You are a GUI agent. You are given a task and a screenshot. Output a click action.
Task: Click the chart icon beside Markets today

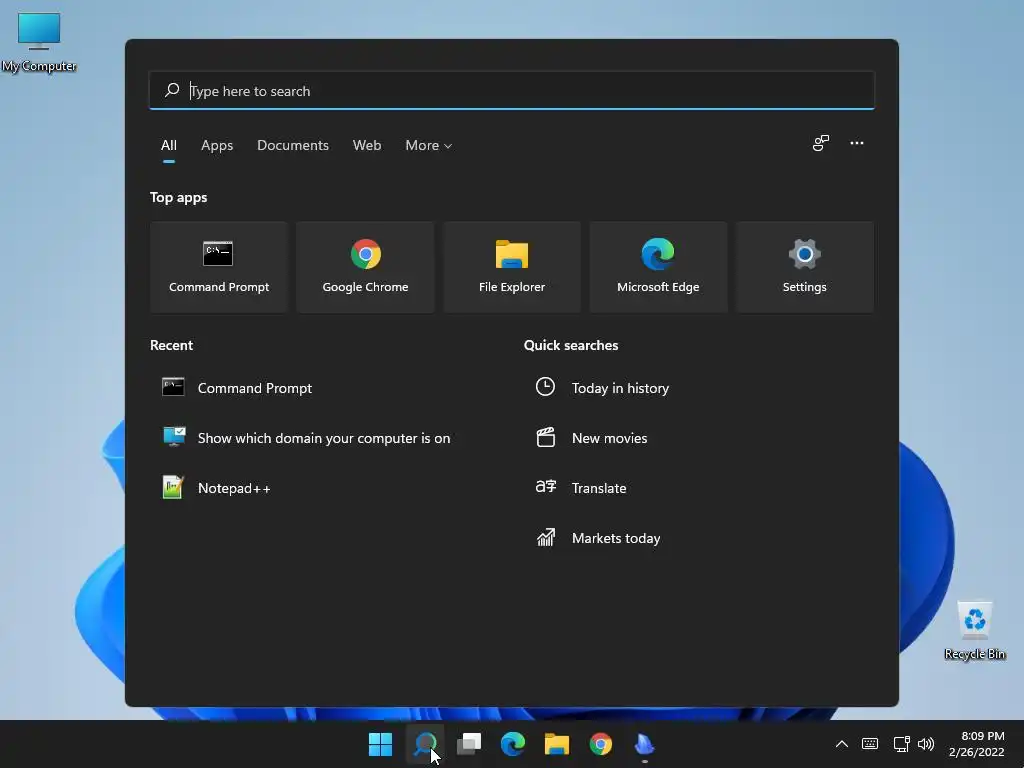[545, 537]
